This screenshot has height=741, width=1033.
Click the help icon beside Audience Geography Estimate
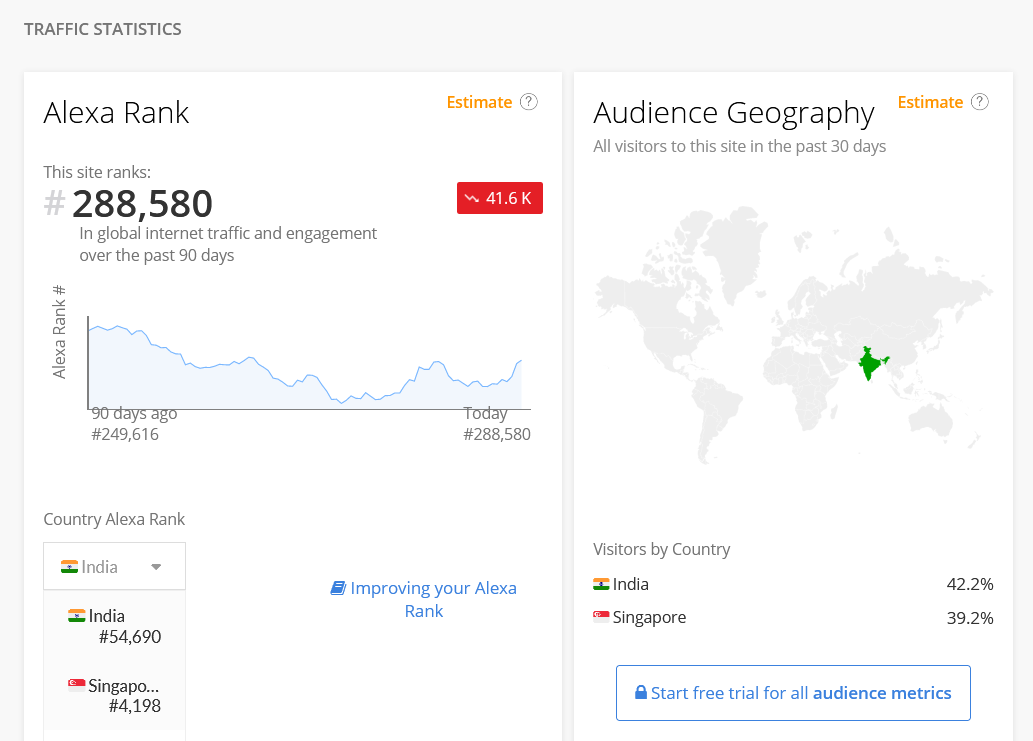[x=980, y=102]
